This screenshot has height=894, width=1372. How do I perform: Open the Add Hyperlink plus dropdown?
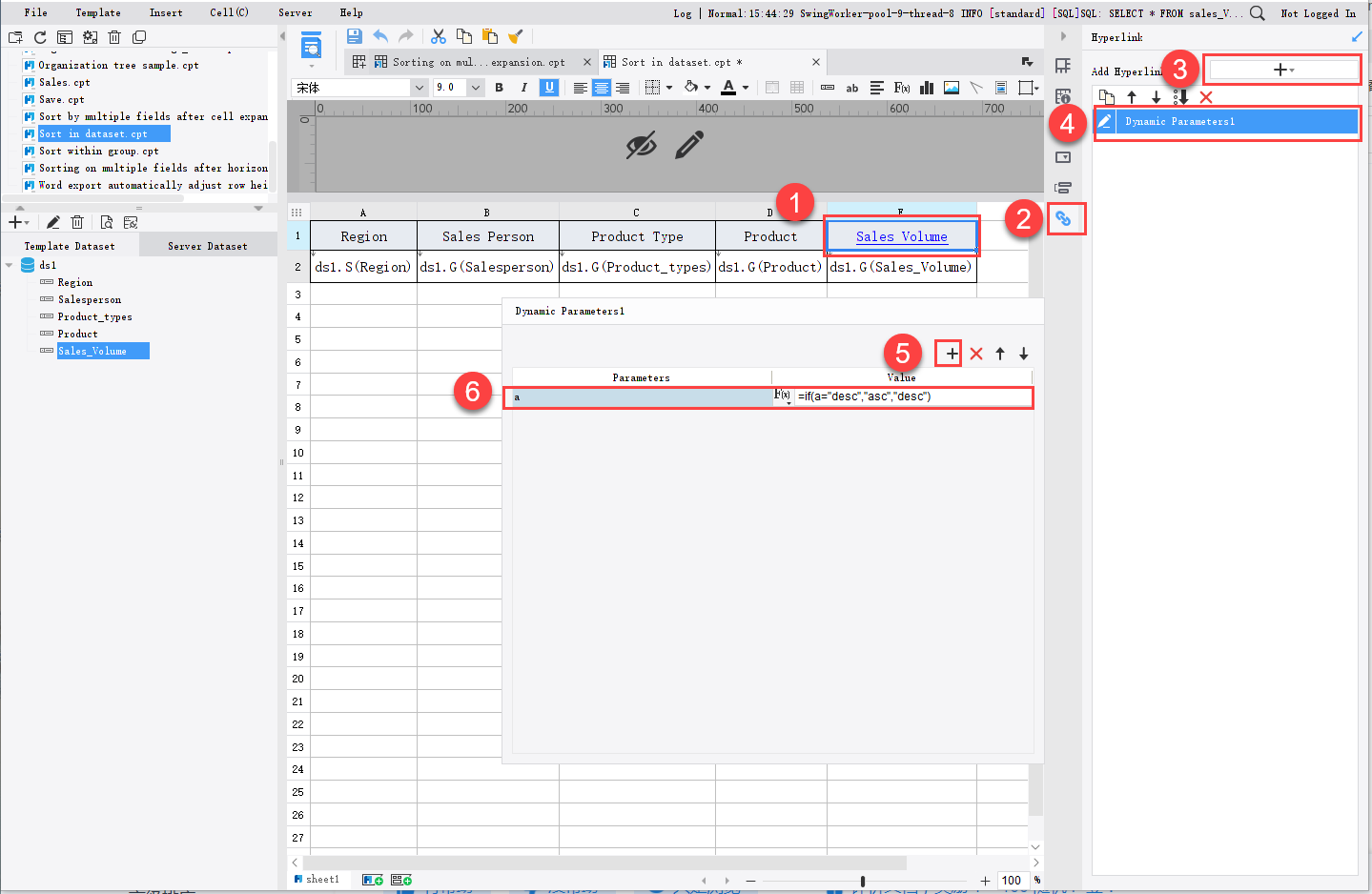(x=1283, y=71)
